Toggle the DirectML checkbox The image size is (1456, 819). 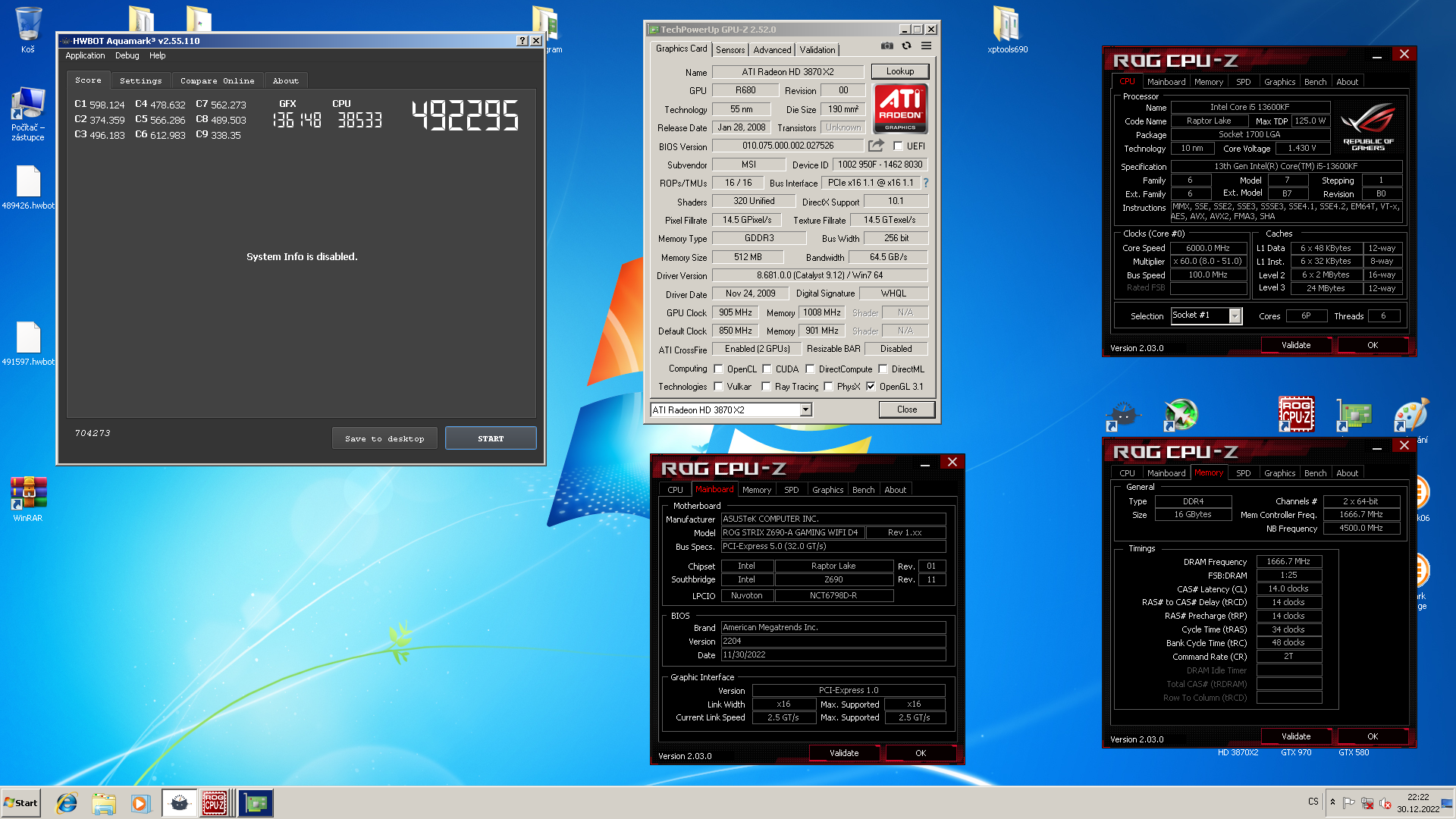point(883,369)
